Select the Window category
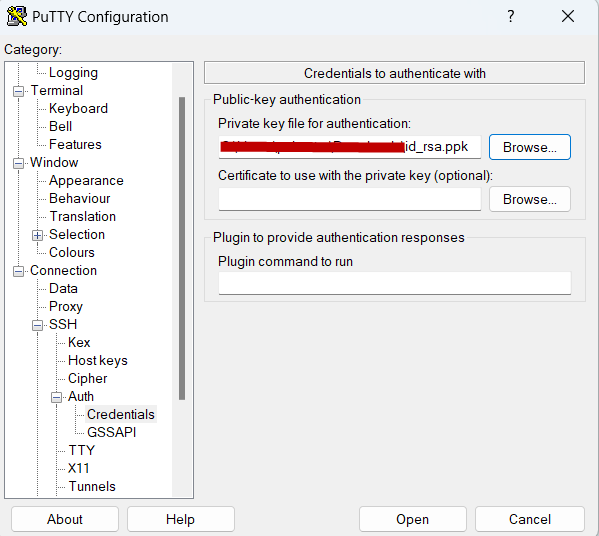This screenshot has width=599, height=536. pos(54,162)
